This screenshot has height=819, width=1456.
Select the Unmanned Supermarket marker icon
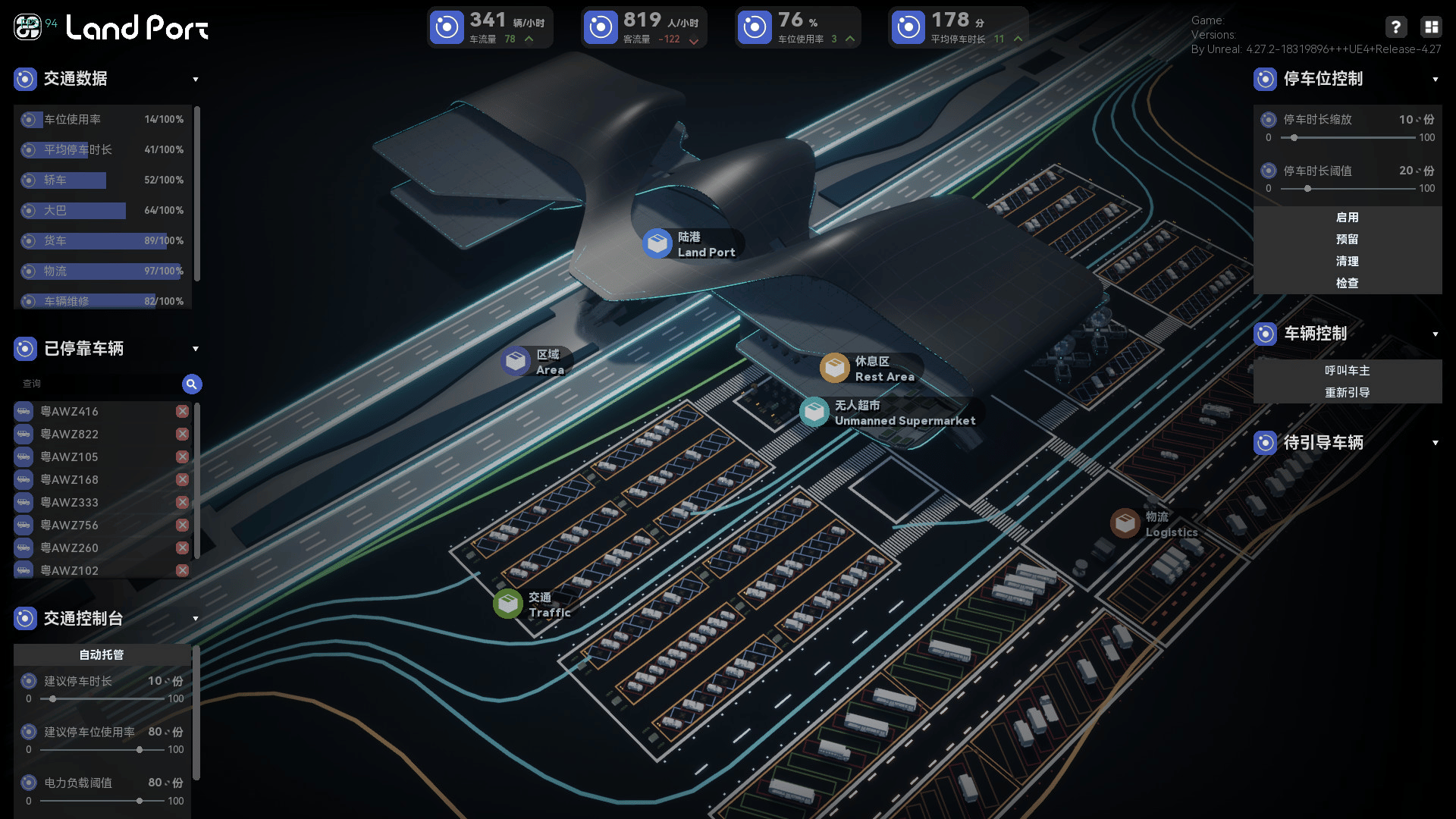814,412
